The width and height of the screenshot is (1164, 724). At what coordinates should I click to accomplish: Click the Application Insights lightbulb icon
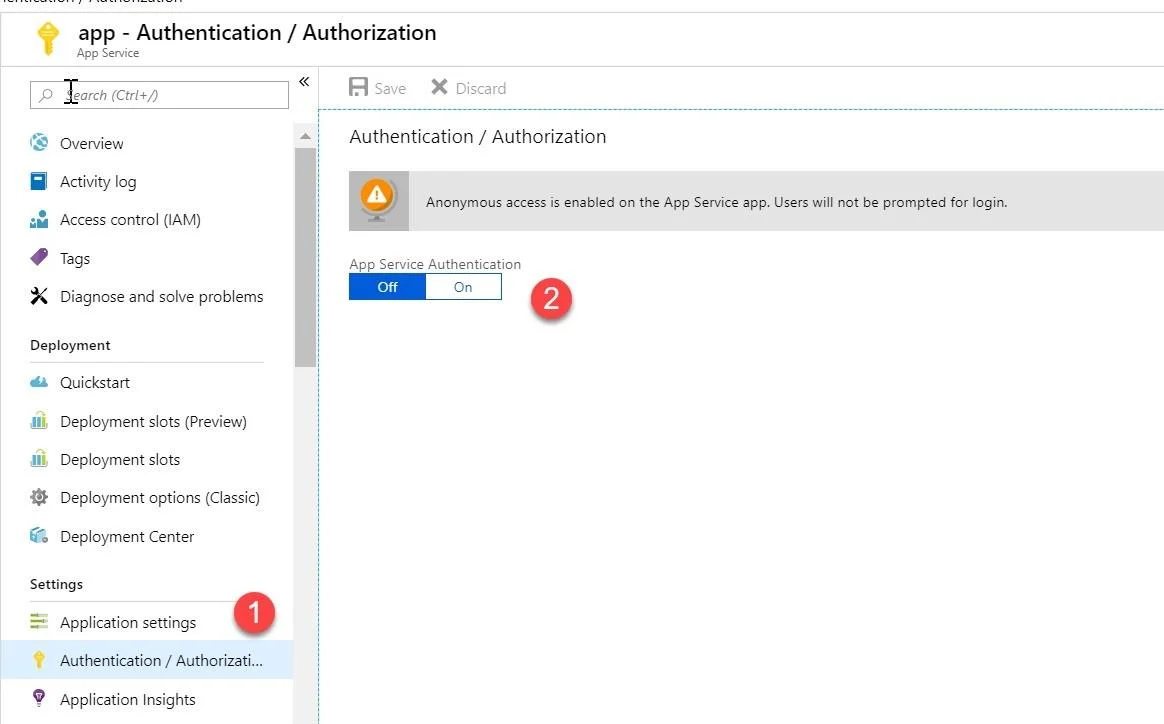tap(39, 698)
